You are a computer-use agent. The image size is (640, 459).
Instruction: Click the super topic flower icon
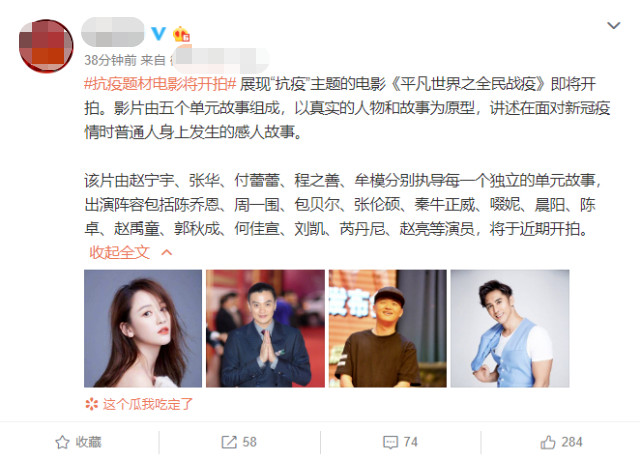coord(91,404)
